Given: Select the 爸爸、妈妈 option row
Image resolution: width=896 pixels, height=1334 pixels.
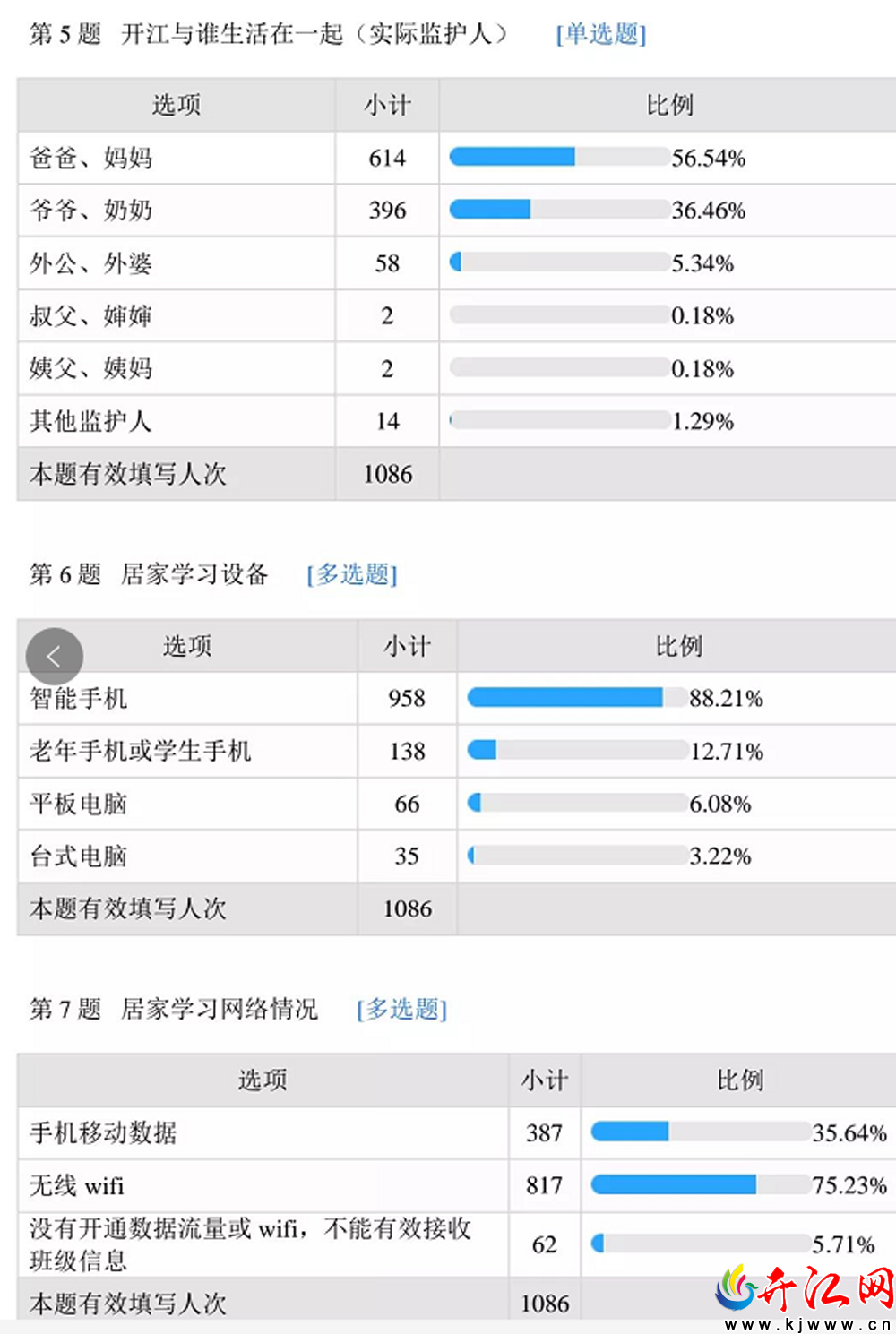Looking at the screenshot, I should pyautogui.click(x=457, y=159).
